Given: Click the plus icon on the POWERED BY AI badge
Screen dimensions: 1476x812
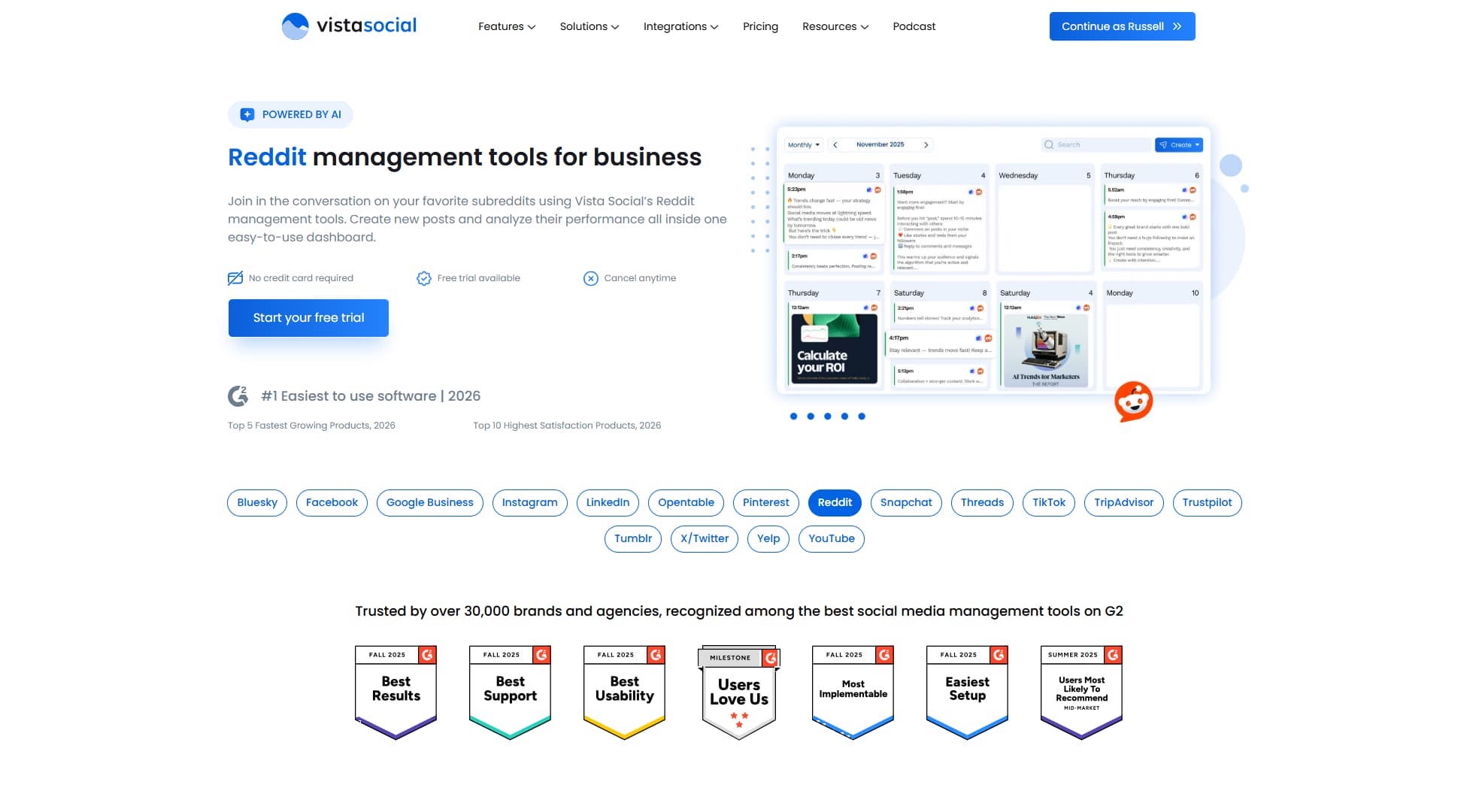Looking at the screenshot, I should pos(247,114).
